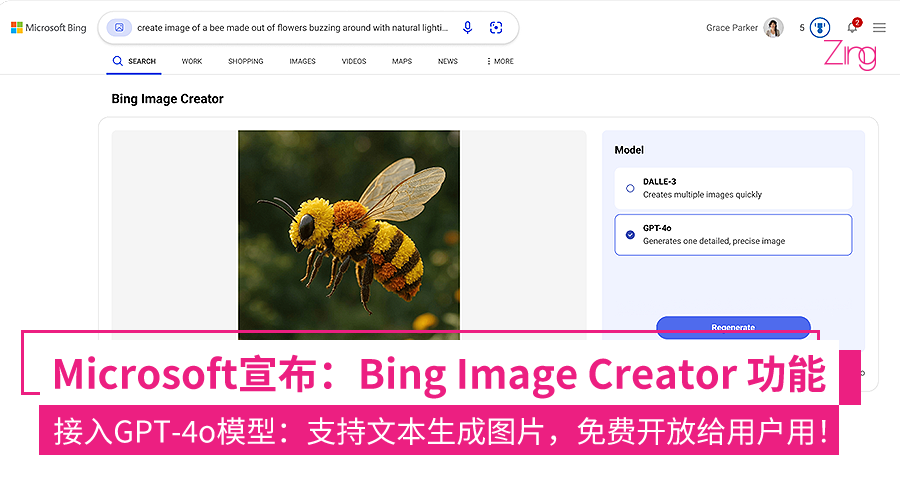Open the notifications bell icon
The width and height of the screenshot is (900, 500).
click(853, 27)
